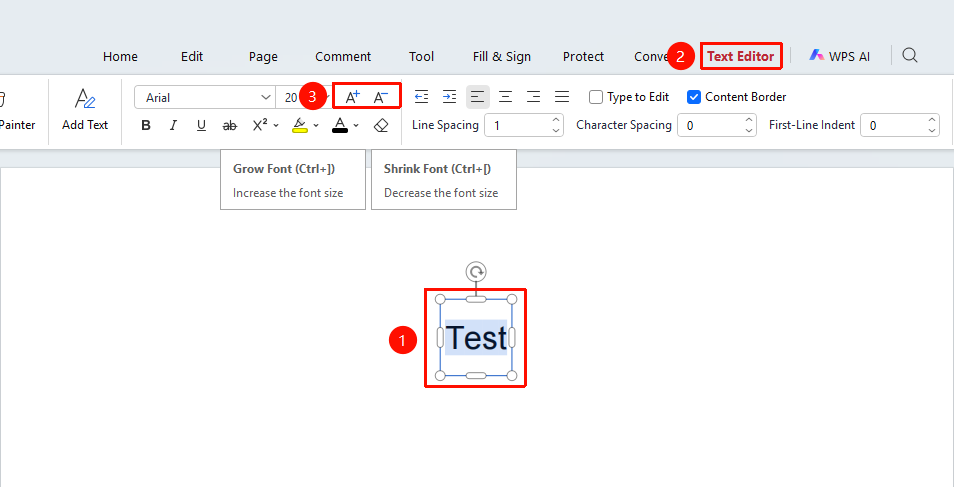Open the font color dropdown arrow

point(357,125)
